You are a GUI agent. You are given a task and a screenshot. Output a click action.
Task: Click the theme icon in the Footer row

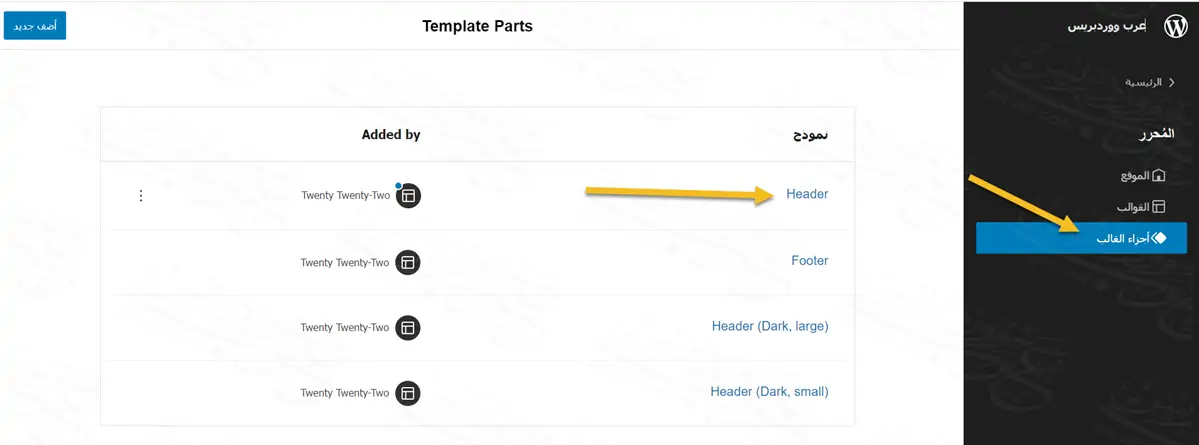[408, 262]
